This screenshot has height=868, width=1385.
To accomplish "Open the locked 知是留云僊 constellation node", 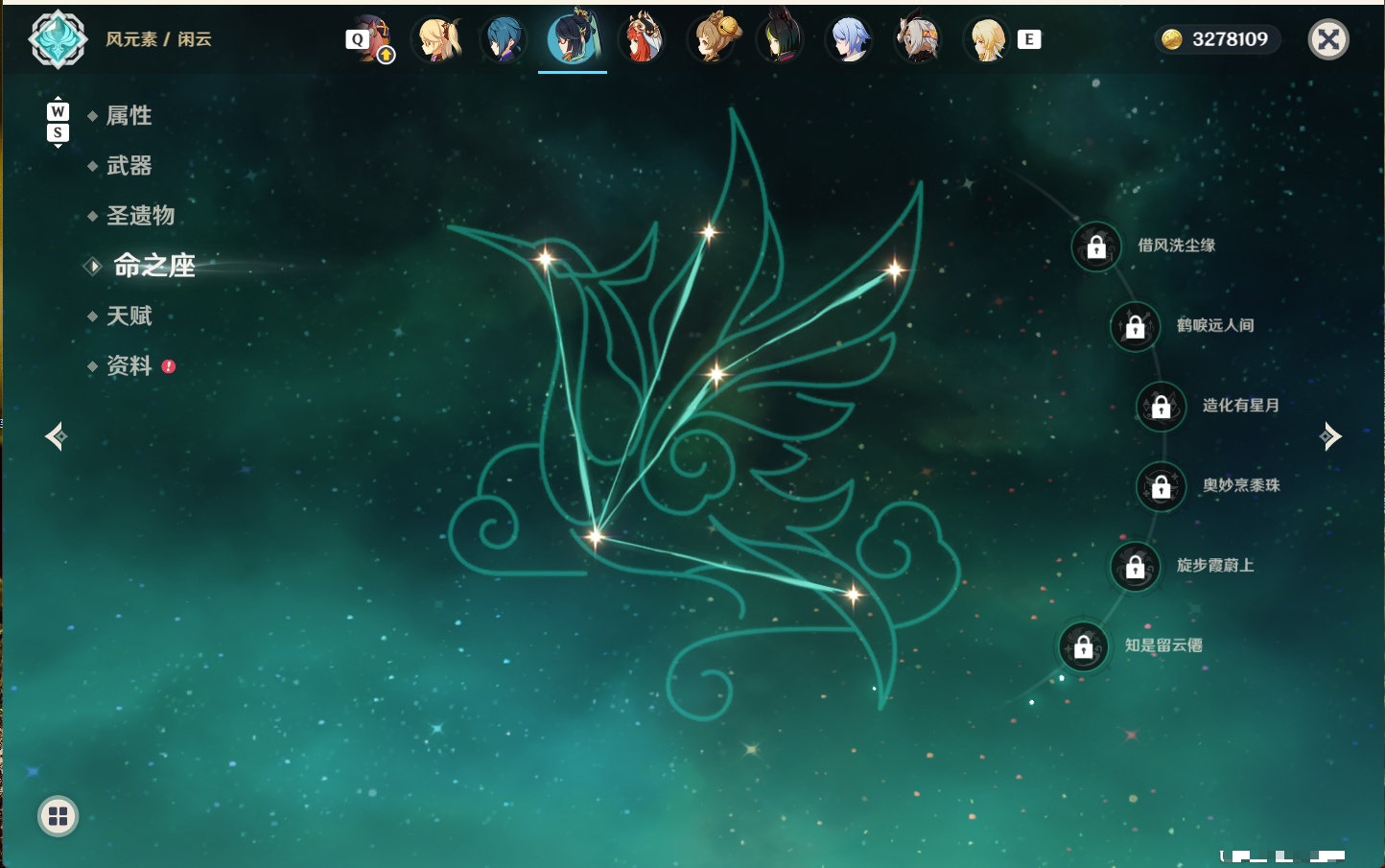I will click(x=1084, y=647).
